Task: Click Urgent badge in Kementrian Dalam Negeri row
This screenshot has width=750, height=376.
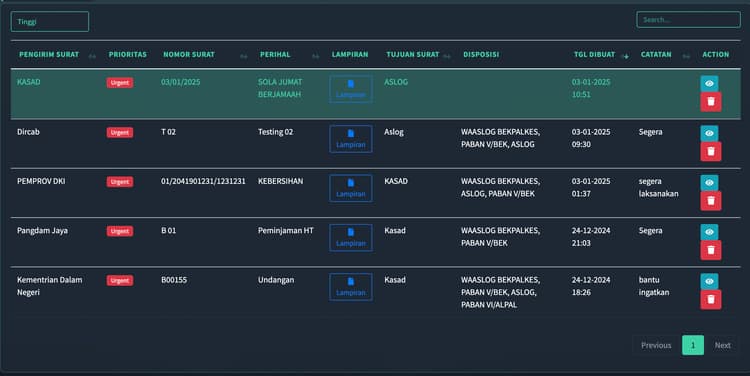Action: pyautogui.click(x=120, y=280)
